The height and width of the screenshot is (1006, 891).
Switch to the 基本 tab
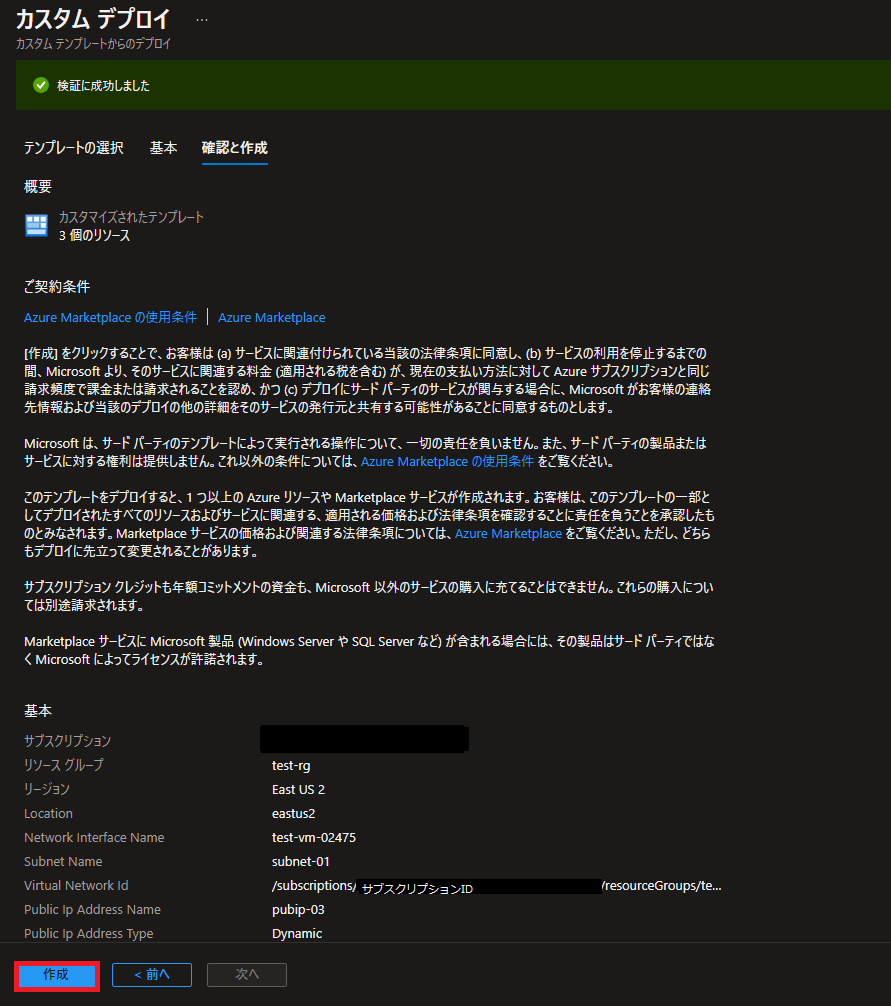164,148
